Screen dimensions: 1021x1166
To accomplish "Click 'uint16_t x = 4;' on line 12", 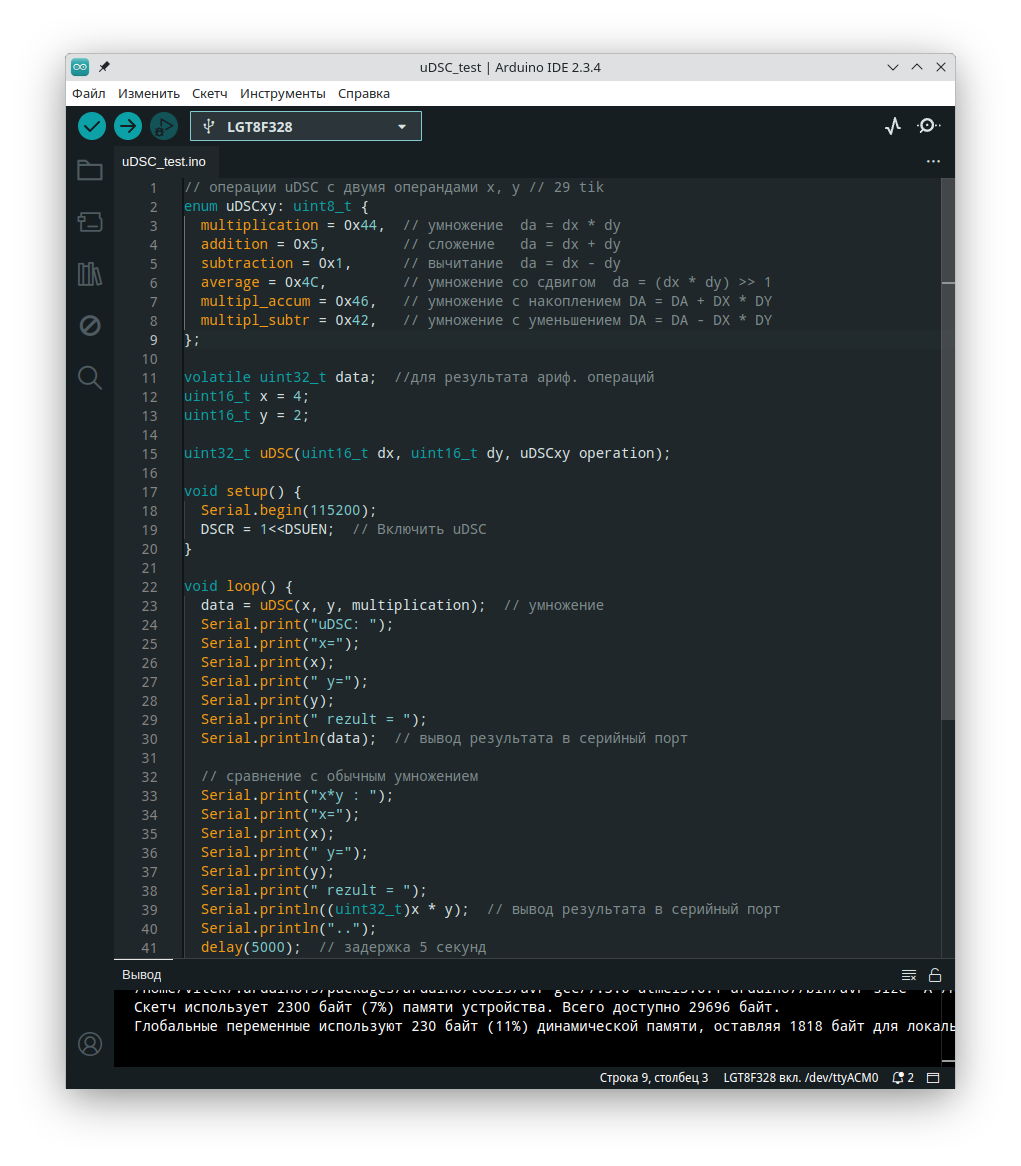I will [246, 396].
